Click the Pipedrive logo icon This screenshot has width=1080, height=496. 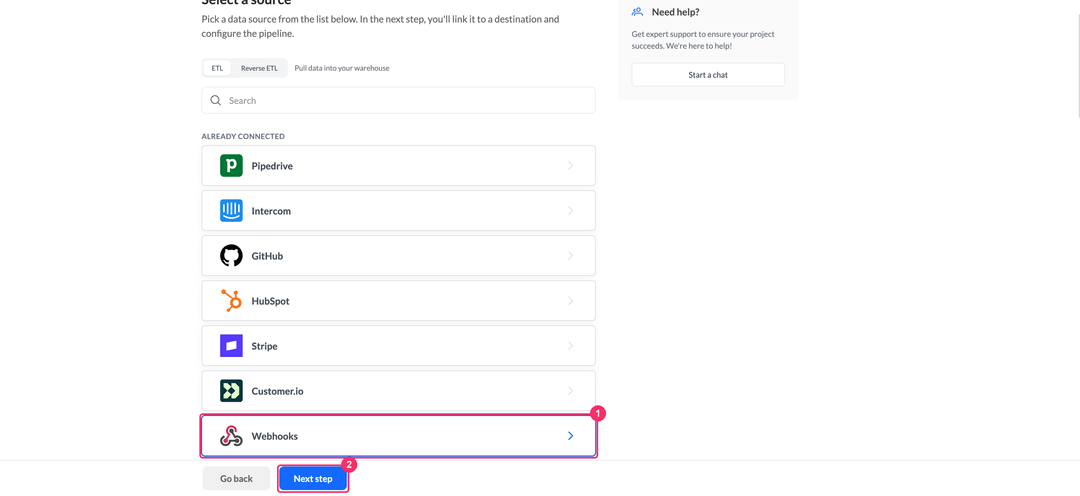(x=231, y=165)
